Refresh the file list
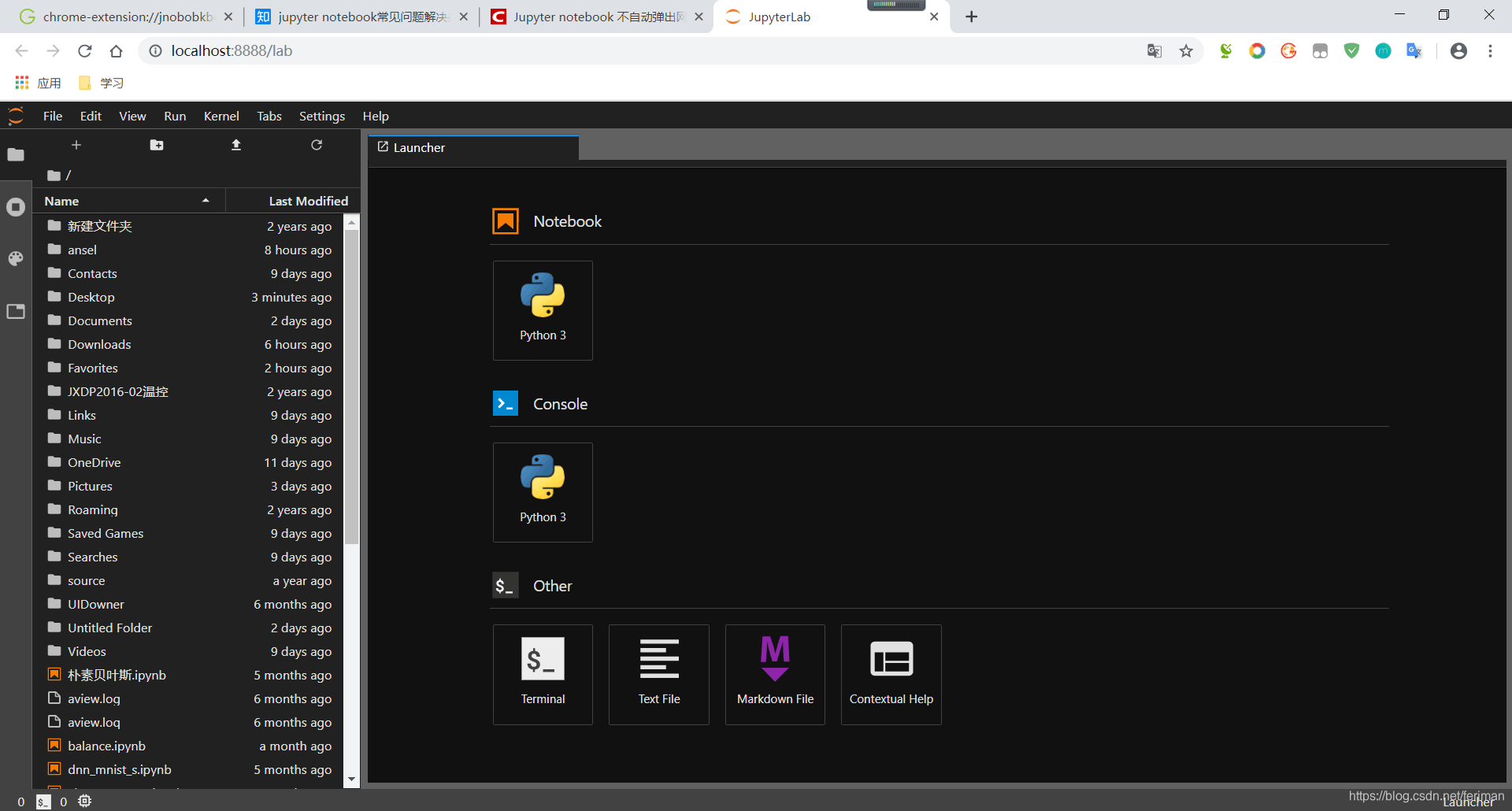Image resolution: width=1512 pixels, height=811 pixels. pyautogui.click(x=317, y=145)
